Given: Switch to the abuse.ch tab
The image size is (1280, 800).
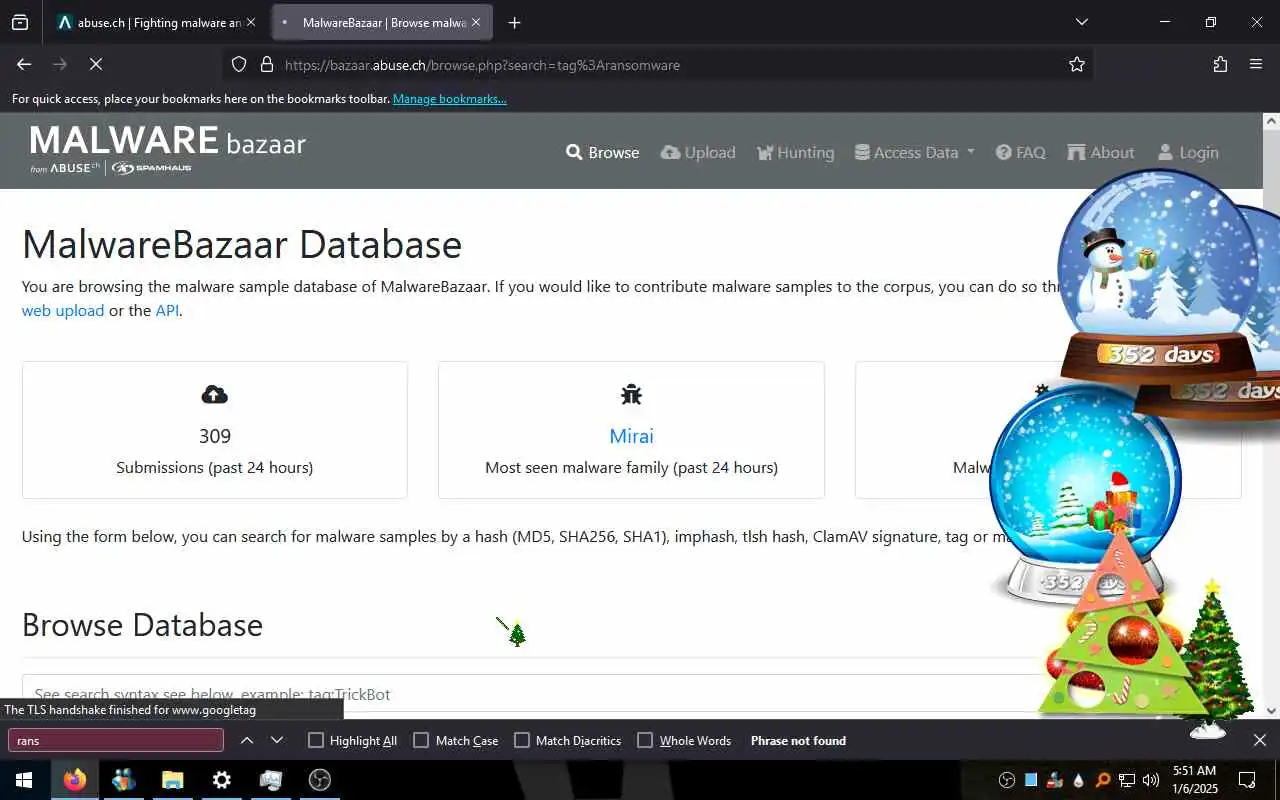Looking at the screenshot, I should pyautogui.click(x=157, y=22).
